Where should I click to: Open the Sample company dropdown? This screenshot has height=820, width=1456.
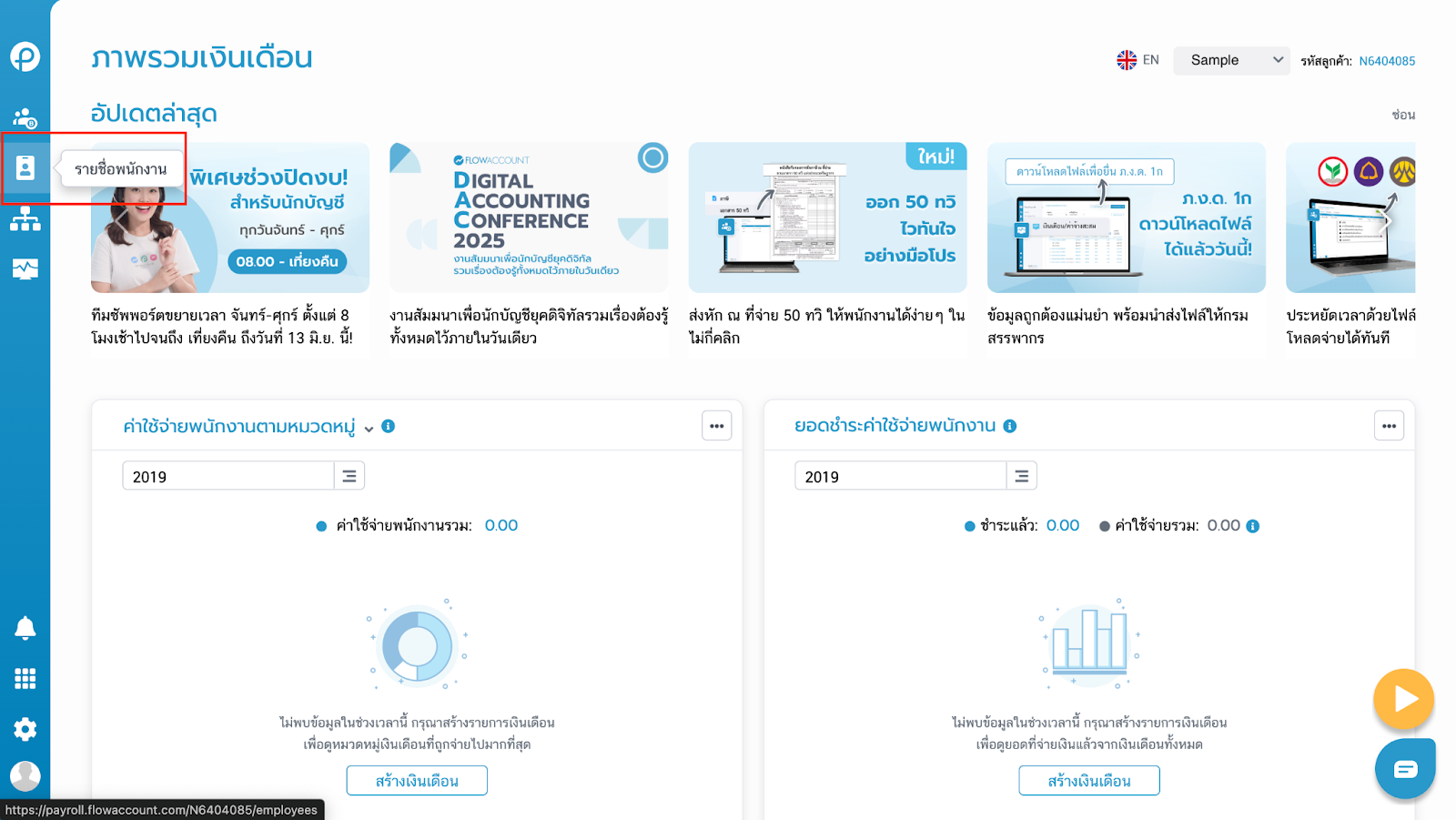[1230, 60]
